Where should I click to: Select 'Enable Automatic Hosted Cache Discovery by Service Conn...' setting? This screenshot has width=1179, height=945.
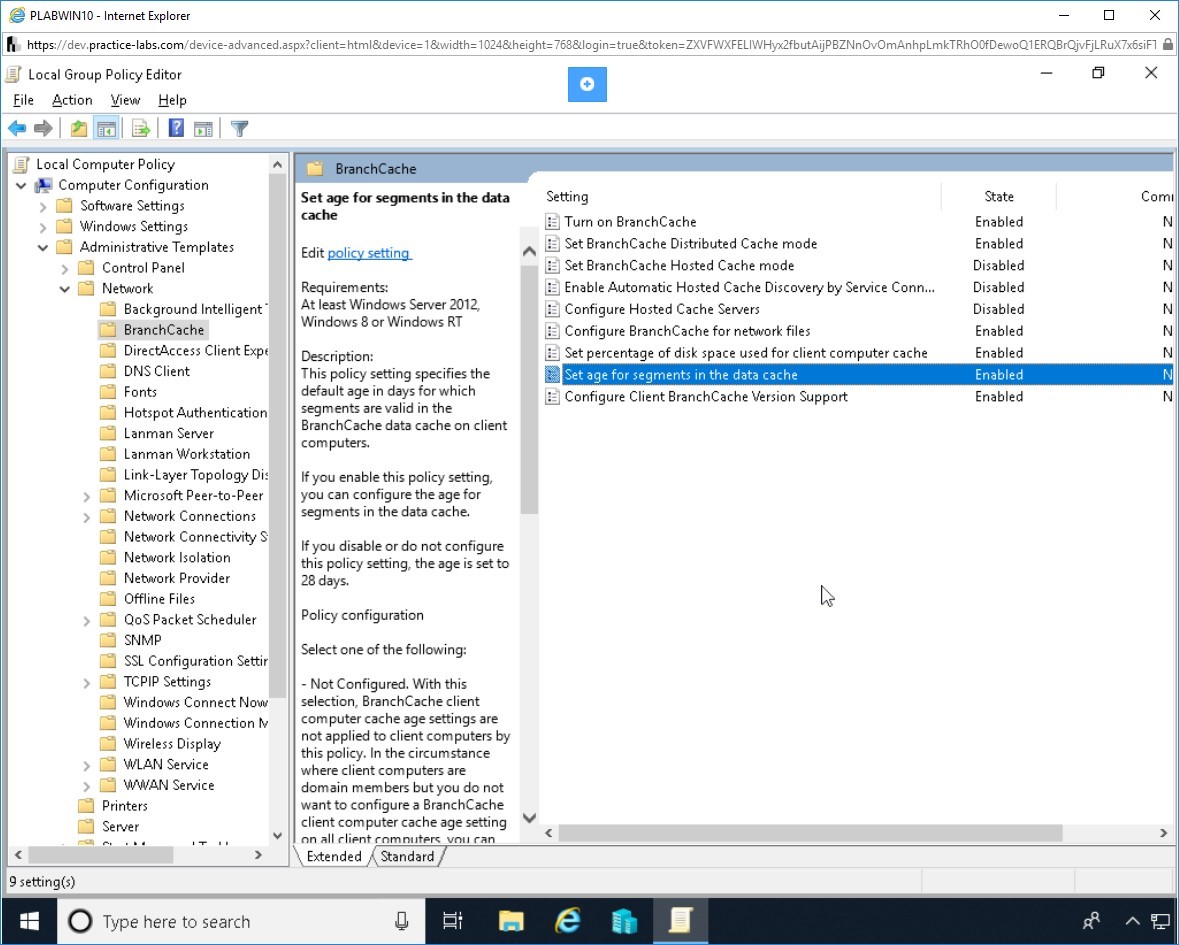750,287
